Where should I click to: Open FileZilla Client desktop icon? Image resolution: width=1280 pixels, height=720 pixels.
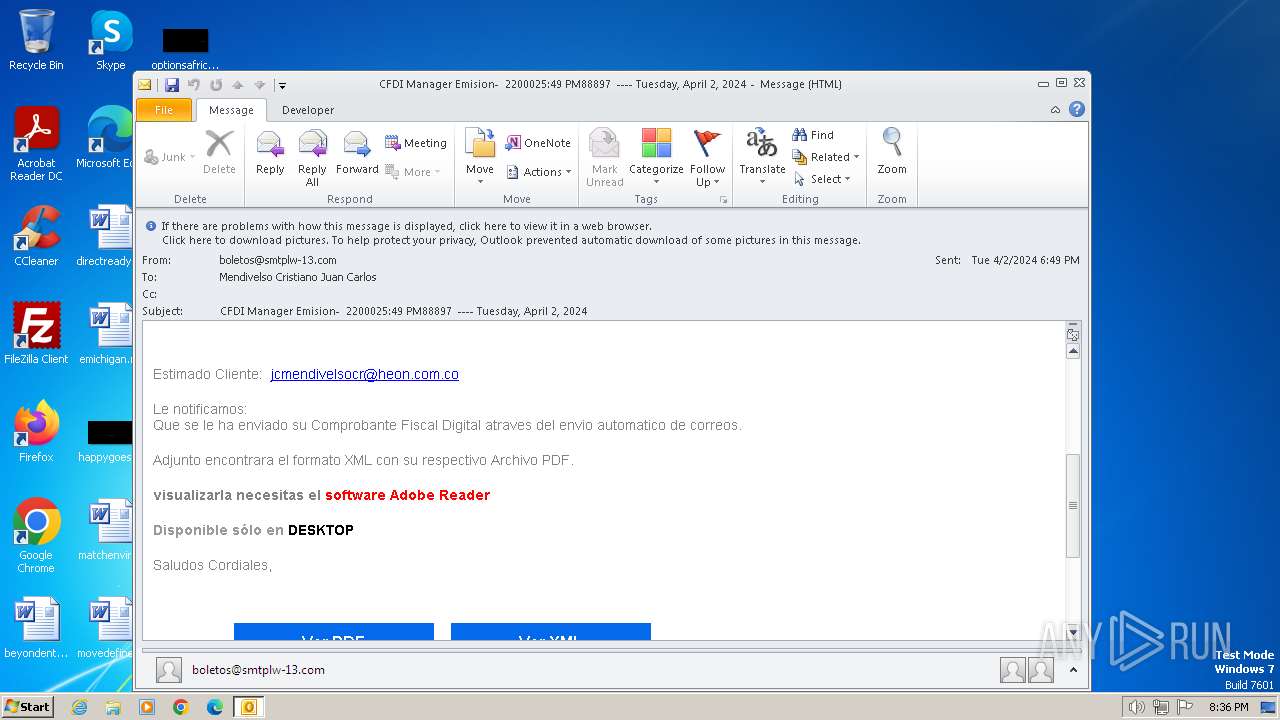pyautogui.click(x=36, y=333)
